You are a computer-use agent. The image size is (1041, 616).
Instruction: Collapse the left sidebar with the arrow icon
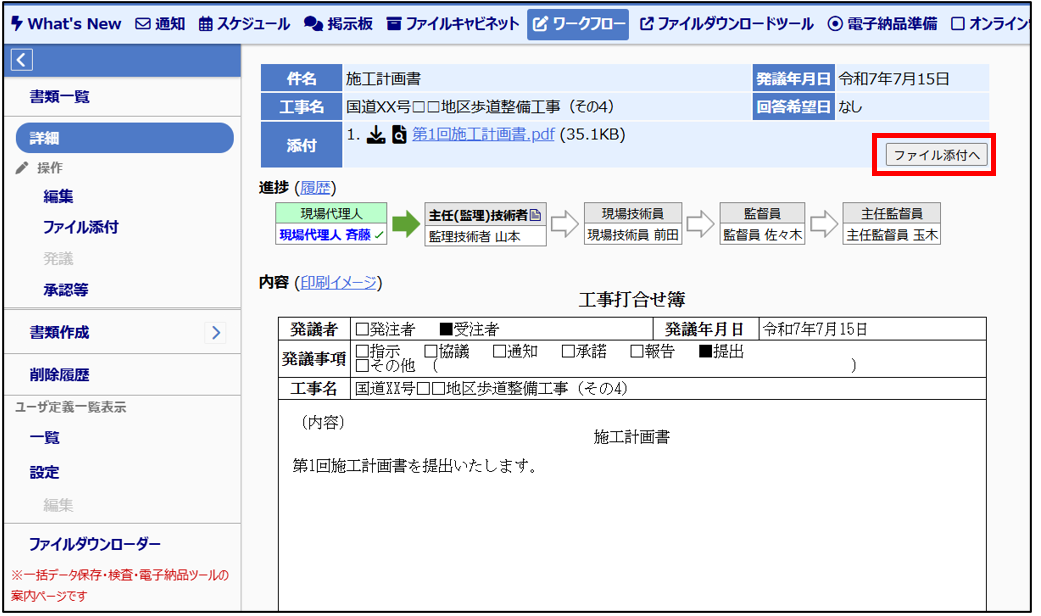pos(22,60)
